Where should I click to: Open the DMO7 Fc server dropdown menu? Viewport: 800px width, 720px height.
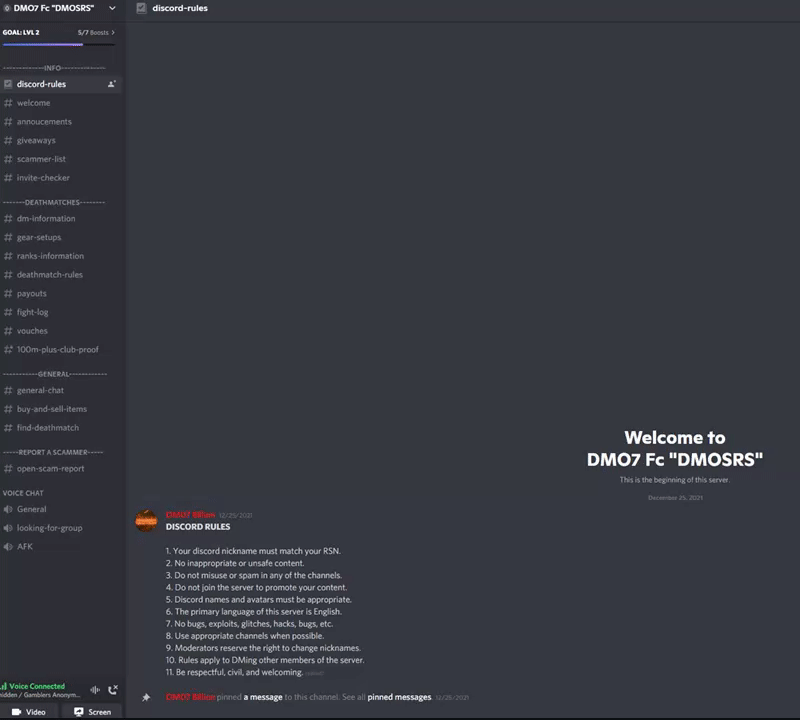[x=112, y=8]
